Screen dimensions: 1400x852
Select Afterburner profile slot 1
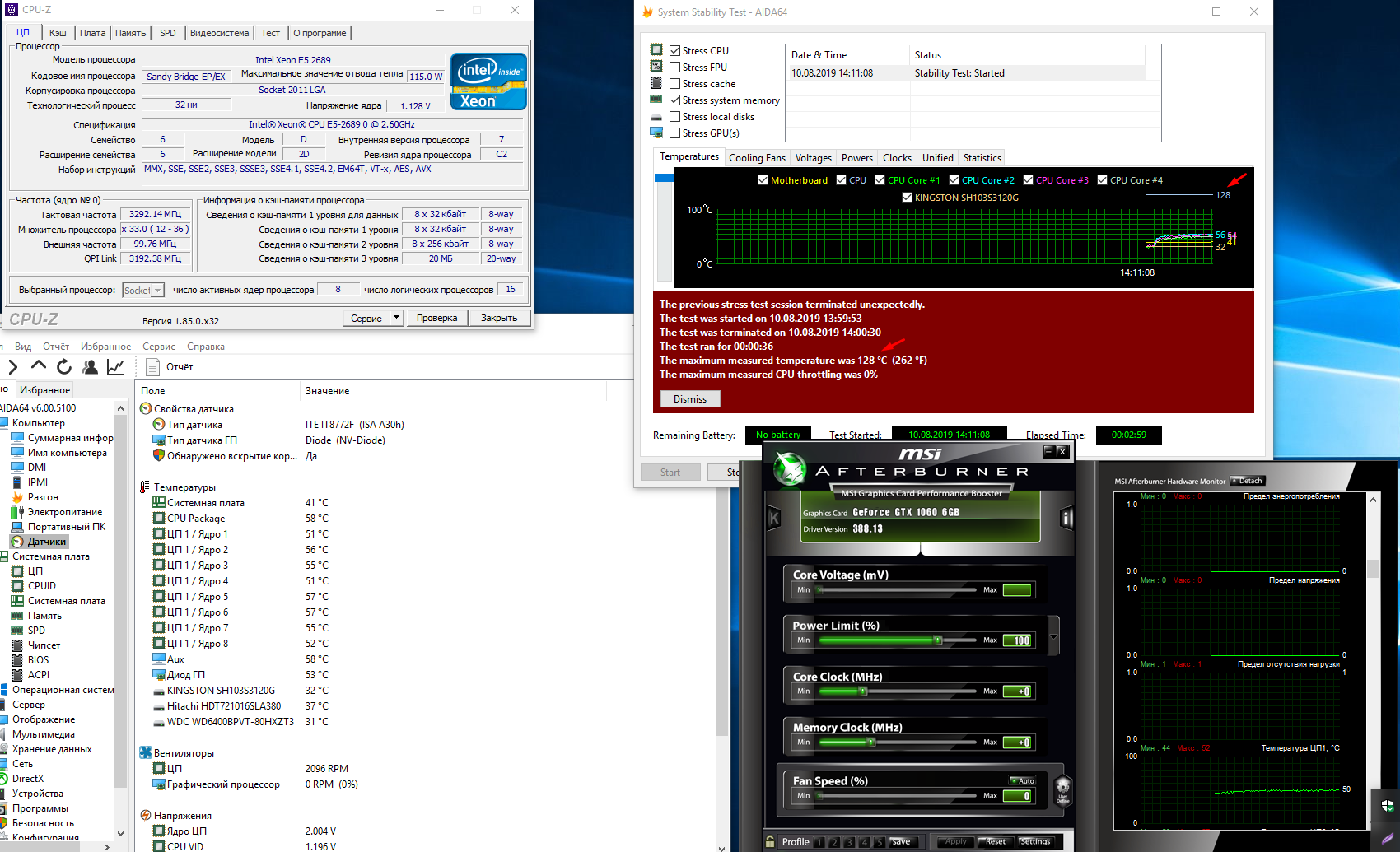coord(819,842)
